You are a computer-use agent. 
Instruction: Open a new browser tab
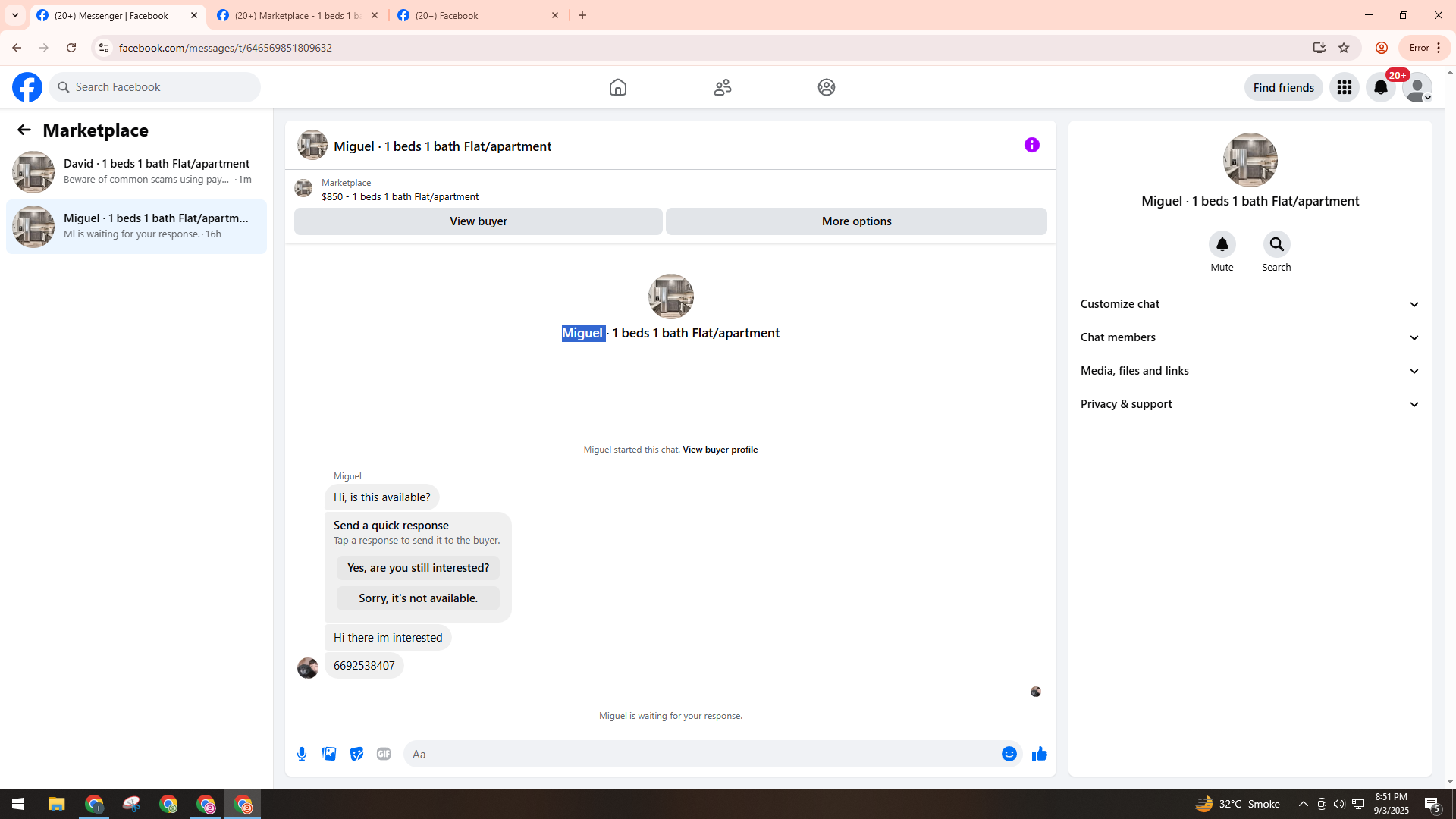(582, 15)
